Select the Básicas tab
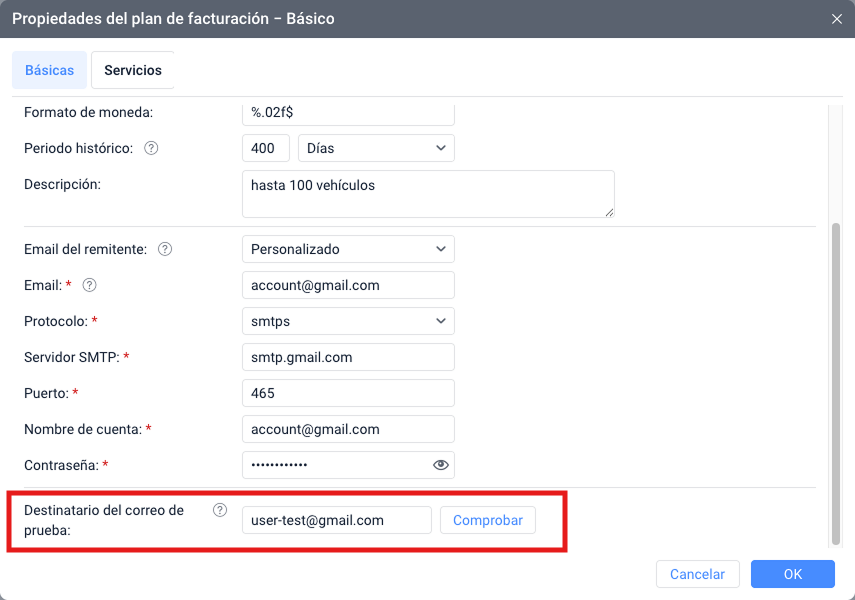This screenshot has width=855, height=600. 49,71
